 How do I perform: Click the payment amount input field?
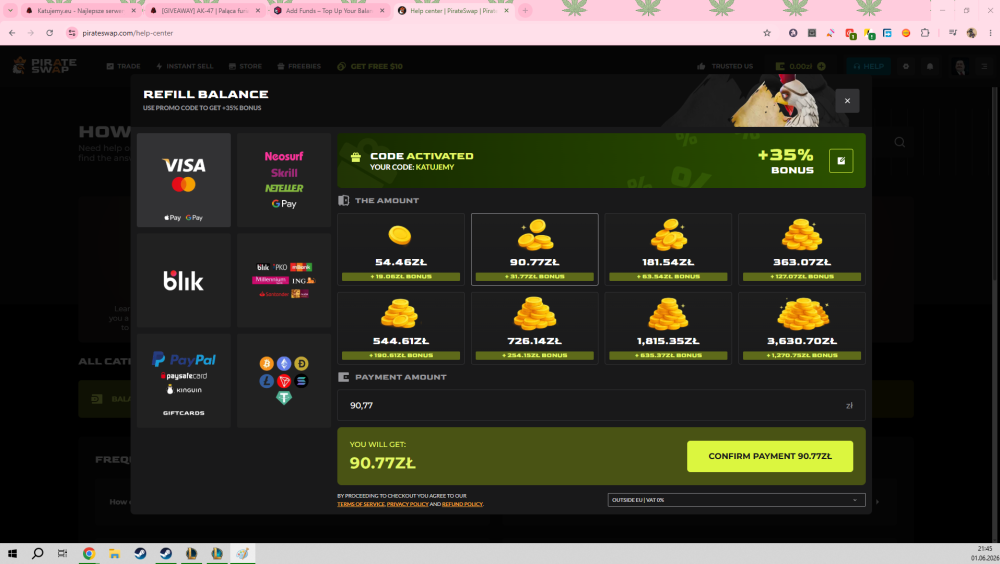point(601,405)
